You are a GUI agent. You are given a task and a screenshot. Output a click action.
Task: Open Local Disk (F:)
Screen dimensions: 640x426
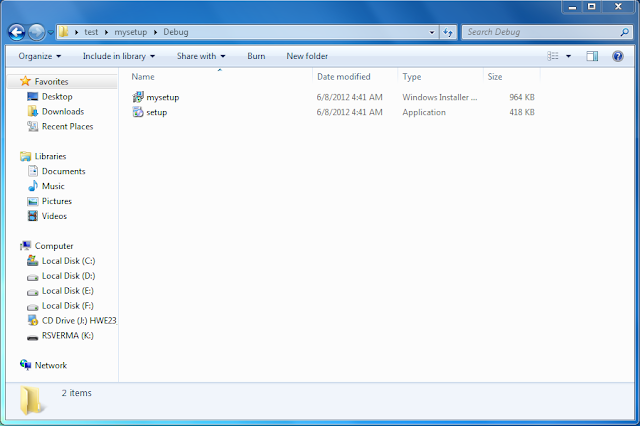[68, 306]
